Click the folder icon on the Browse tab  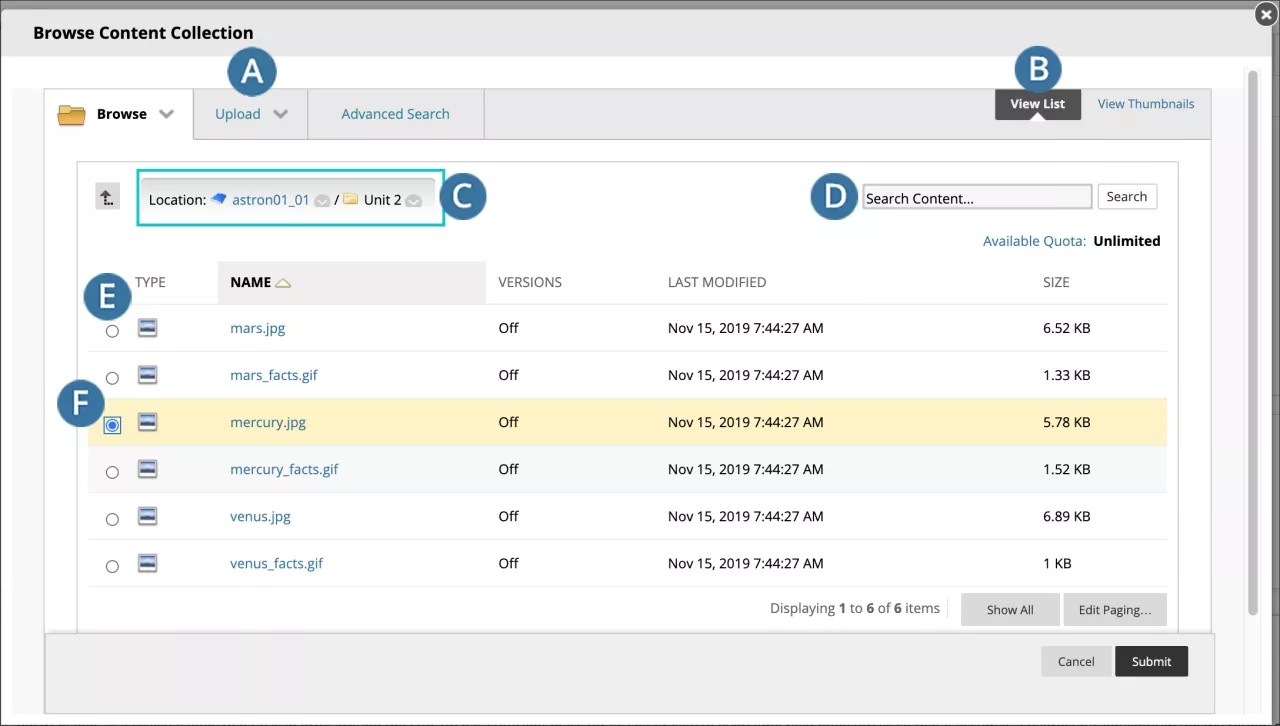tap(71, 114)
